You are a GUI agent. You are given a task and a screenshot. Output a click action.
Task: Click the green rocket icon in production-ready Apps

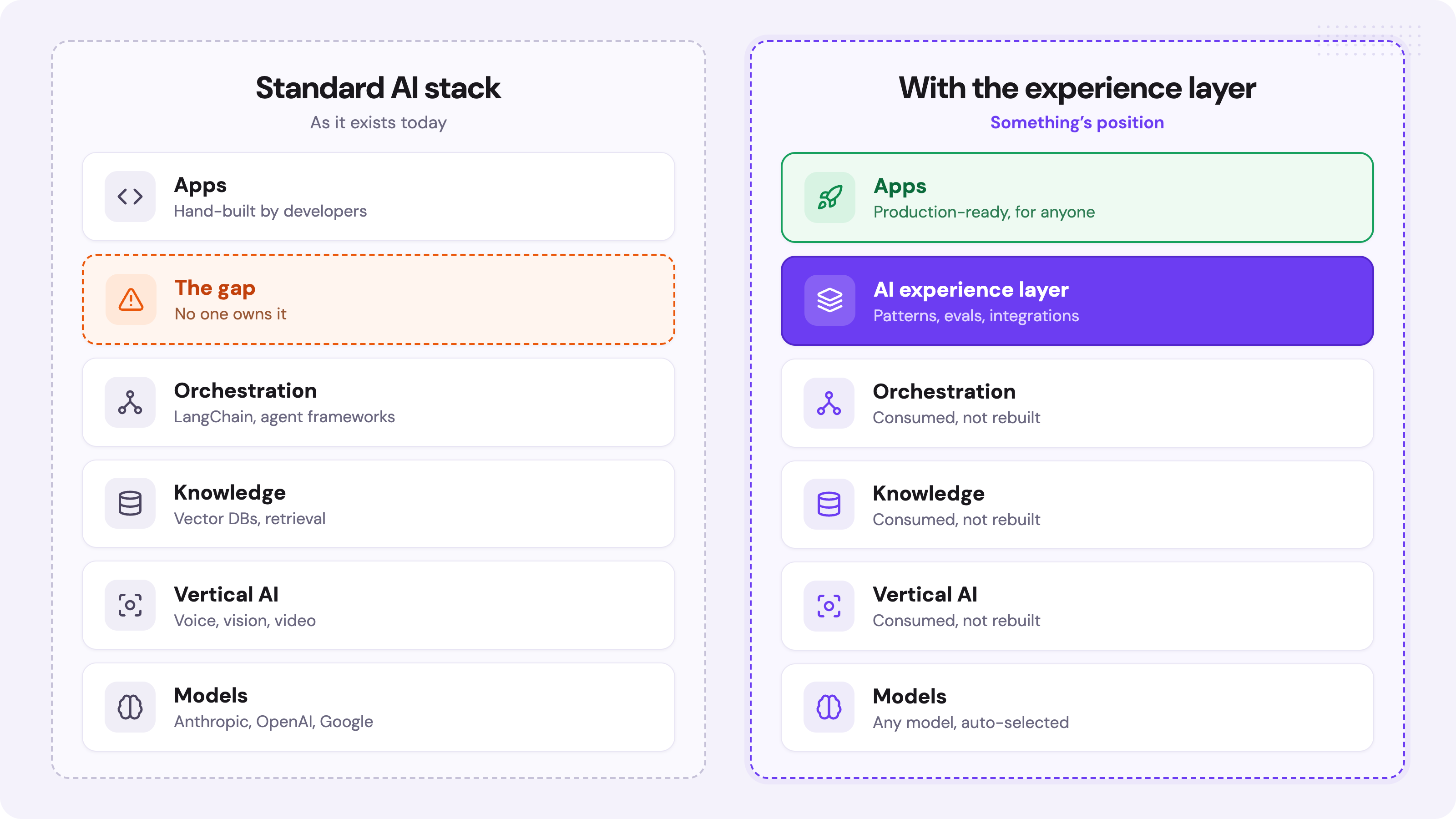tap(830, 197)
